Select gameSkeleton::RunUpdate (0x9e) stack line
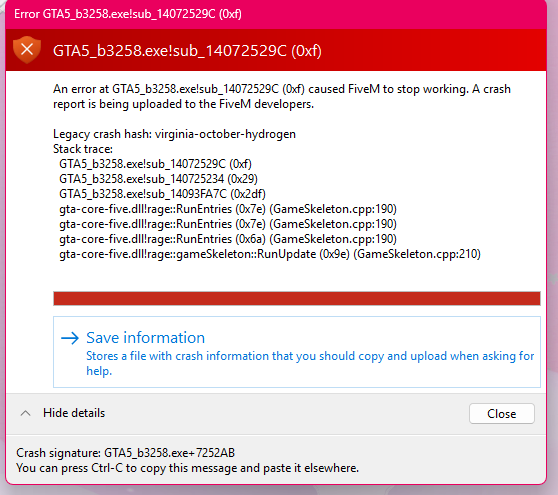 270,254
